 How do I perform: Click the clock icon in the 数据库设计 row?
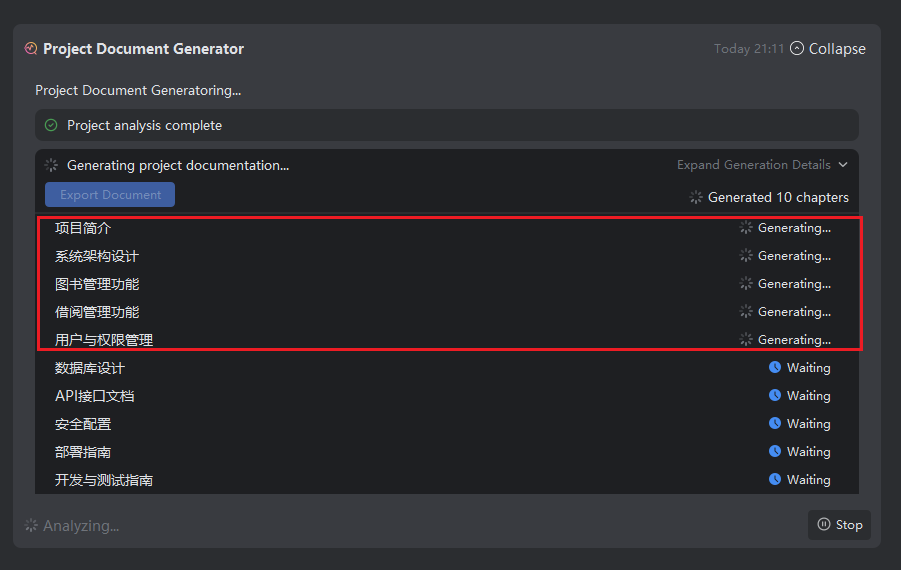coord(774,368)
